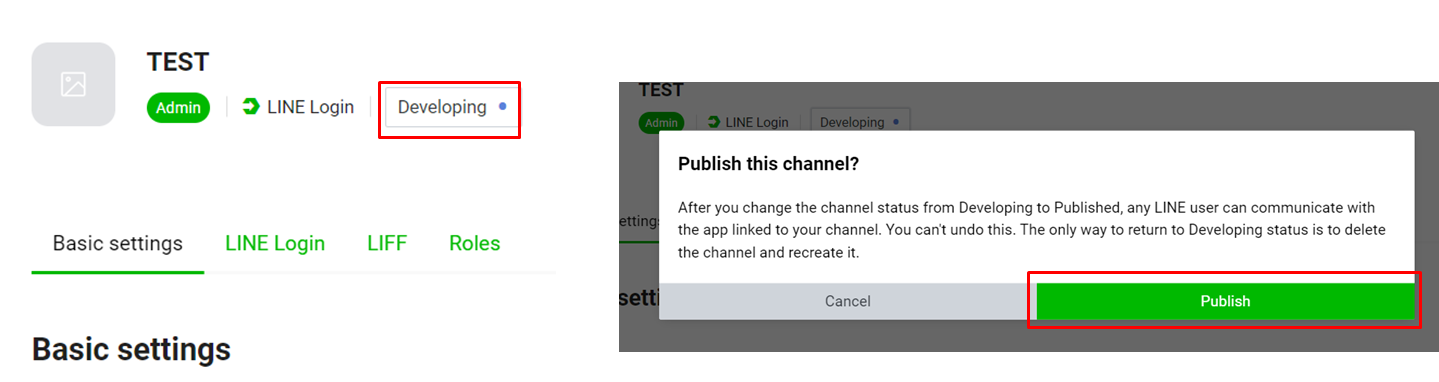1439x382 pixels.
Task: Click the Developing status button outlined in red
Action: click(x=451, y=107)
